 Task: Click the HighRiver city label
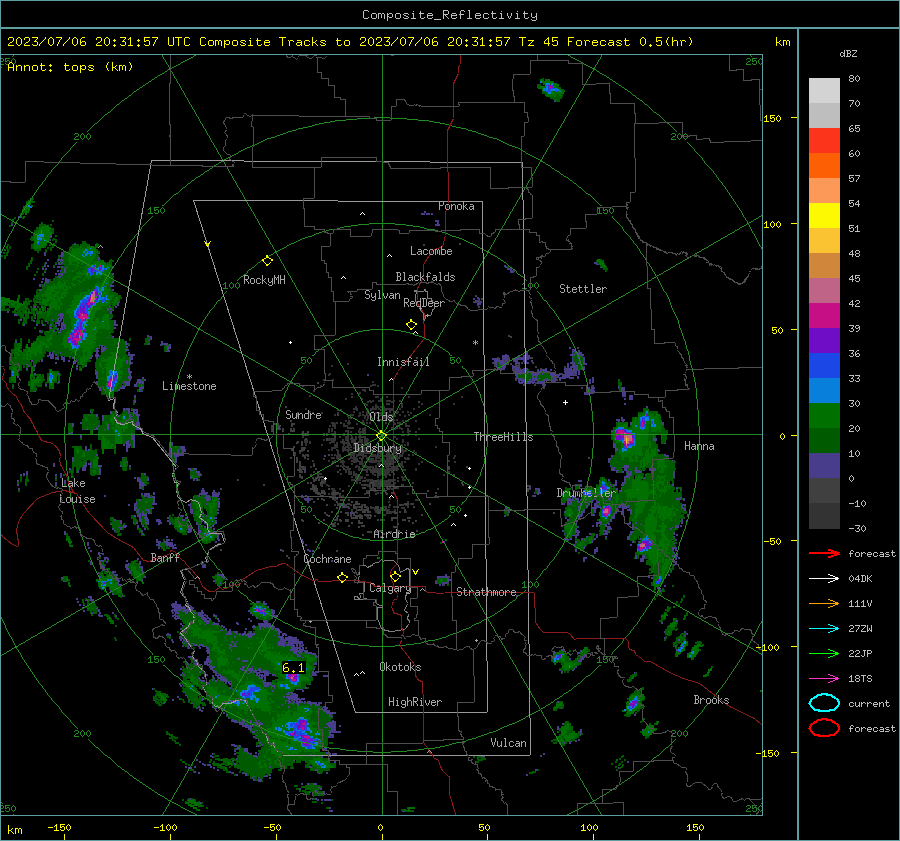(415, 702)
